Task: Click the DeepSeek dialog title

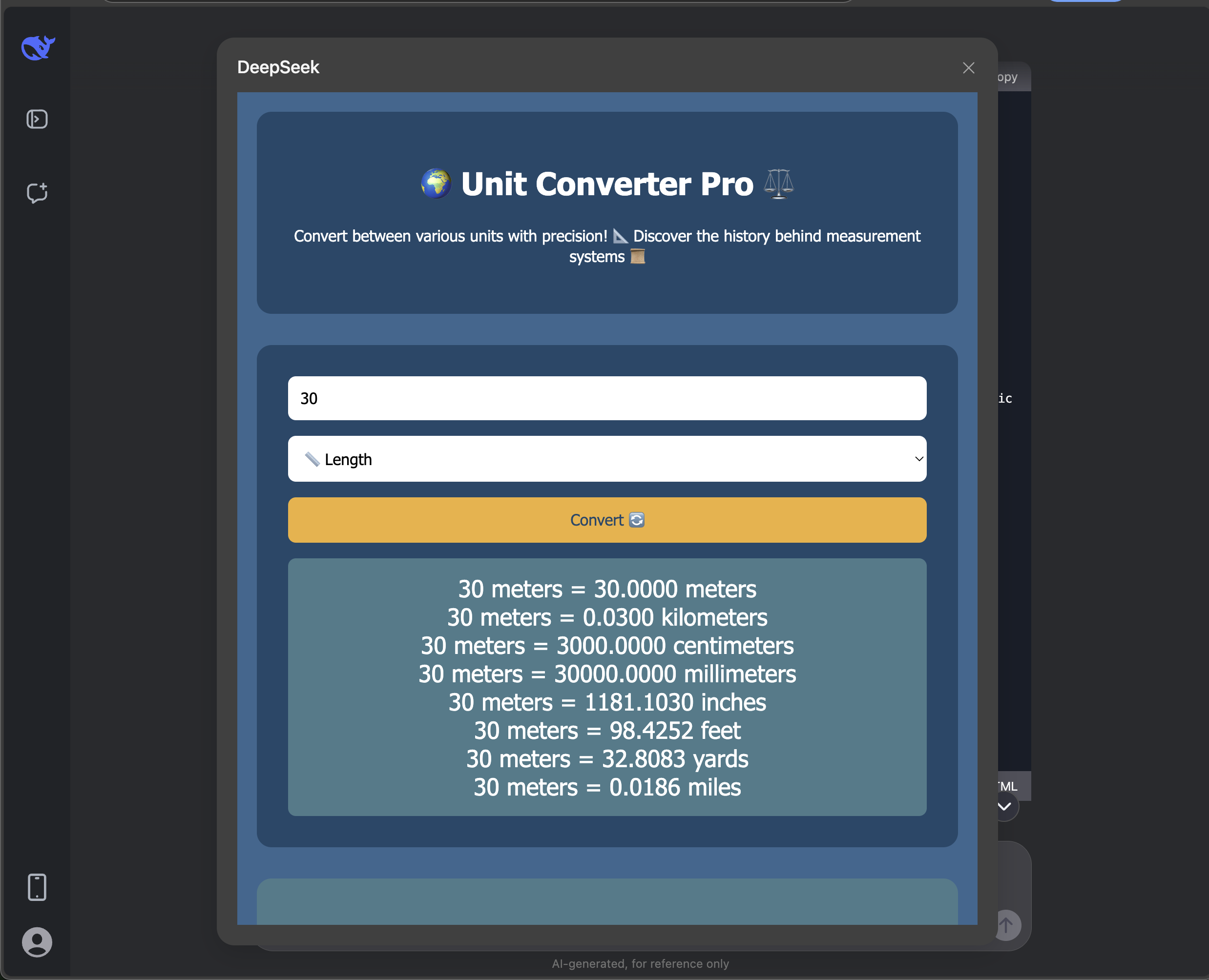Action: 278,67
